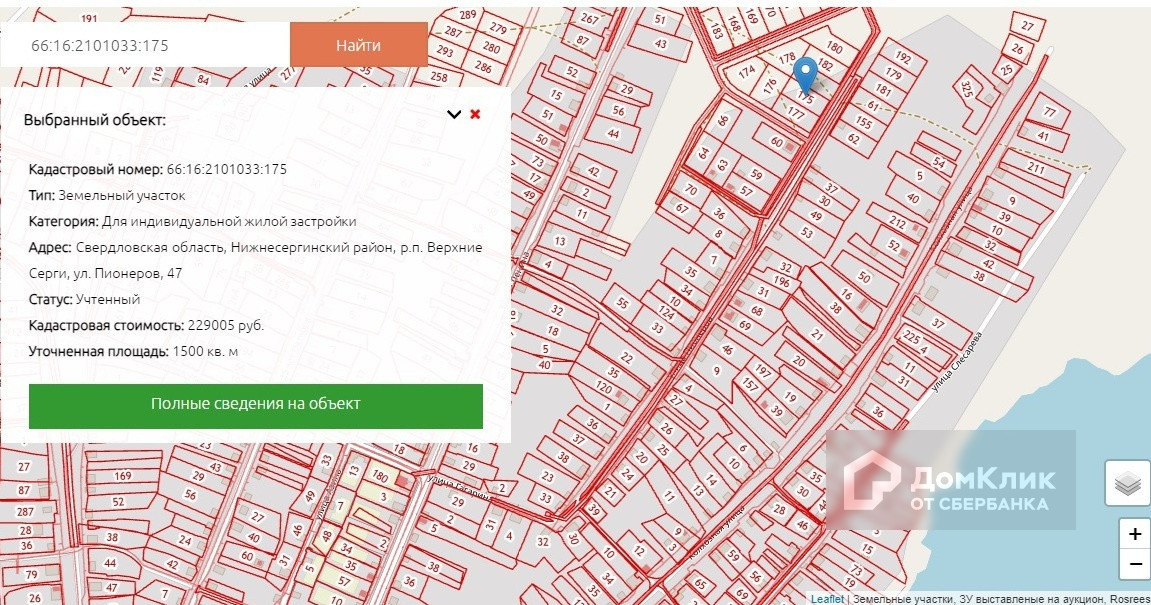Click parcel 289 at the map top

point(468,15)
